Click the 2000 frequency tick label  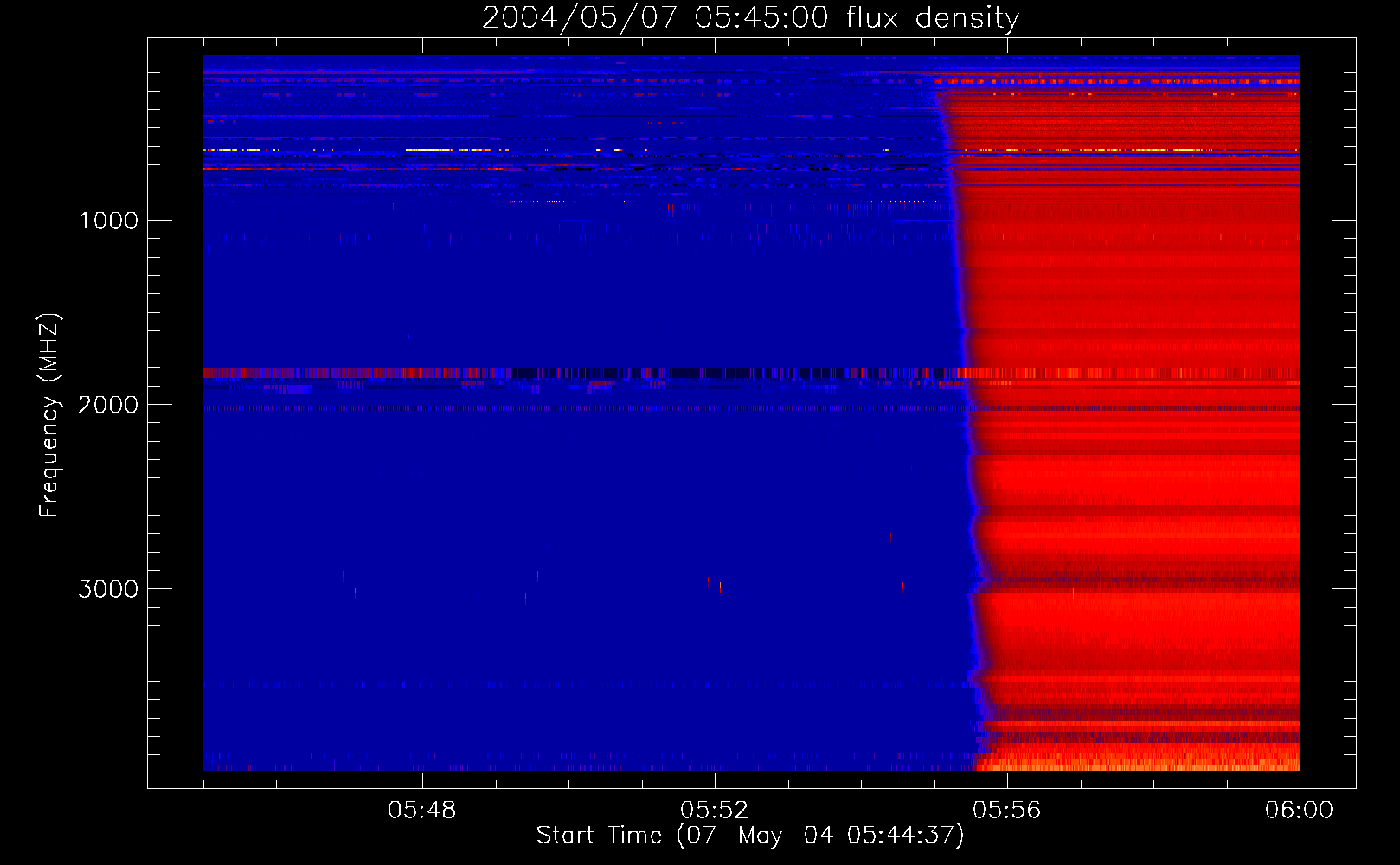pyautogui.click(x=108, y=405)
